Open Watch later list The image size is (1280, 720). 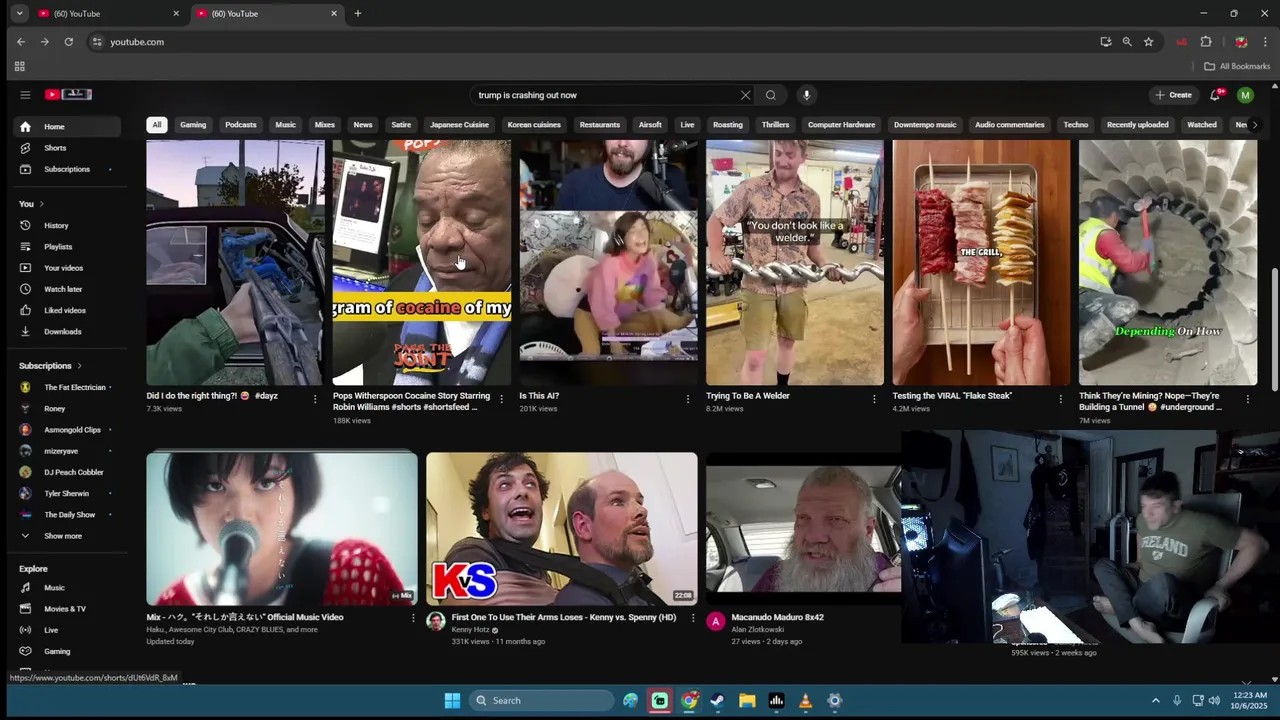tap(66, 289)
